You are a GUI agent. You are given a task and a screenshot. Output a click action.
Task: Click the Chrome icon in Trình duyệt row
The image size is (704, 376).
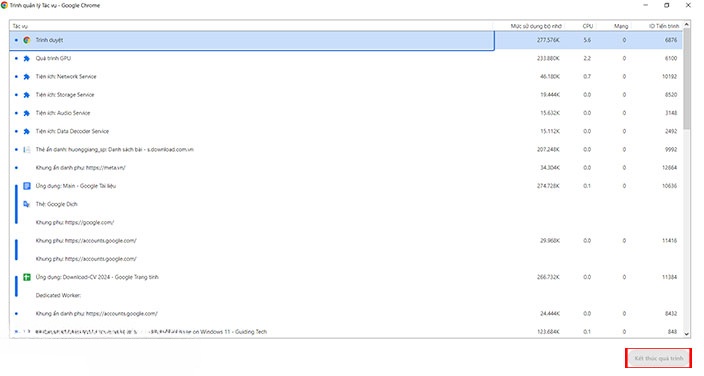click(x=27, y=40)
